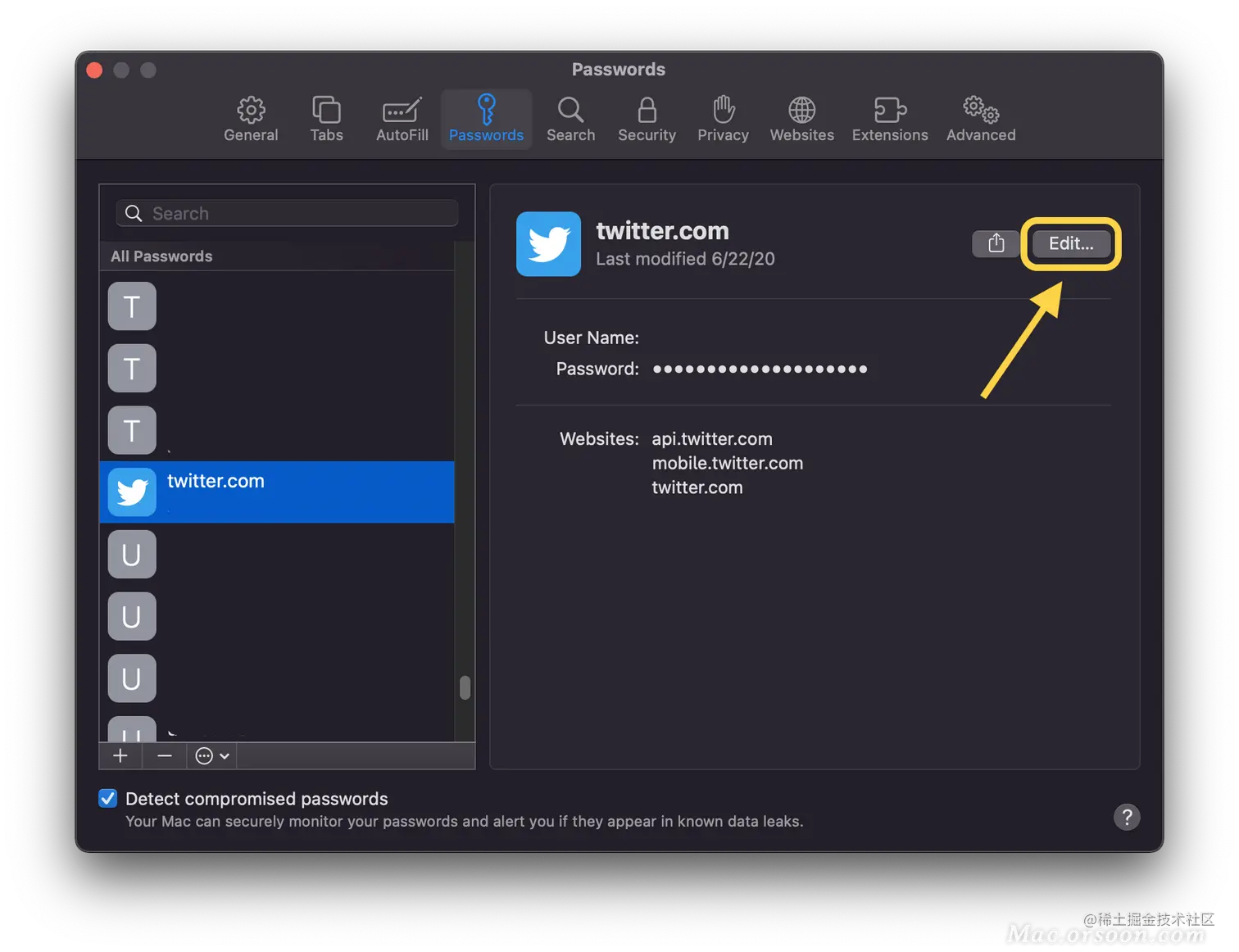The width and height of the screenshot is (1239, 952).
Task: Switch to the Tabs preferences pane
Action: tap(326, 120)
